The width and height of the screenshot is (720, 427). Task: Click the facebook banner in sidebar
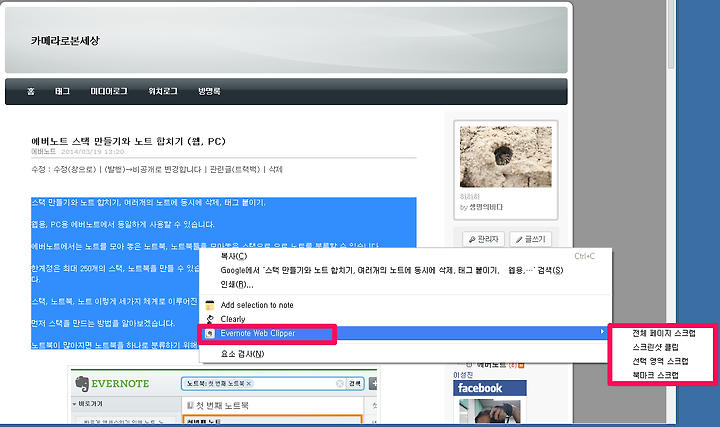tap(489, 388)
